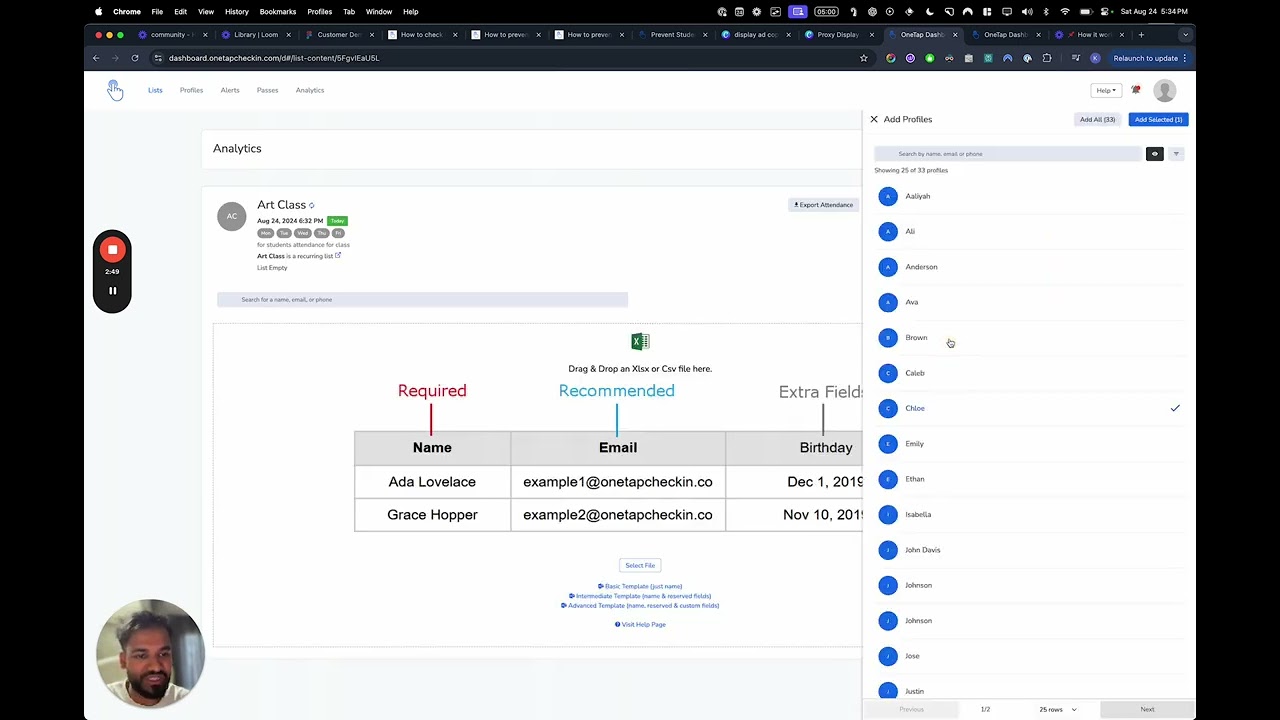Viewport: 1280px width, 720px height.
Task: Focus the profile search by name field
Action: click(1007, 154)
